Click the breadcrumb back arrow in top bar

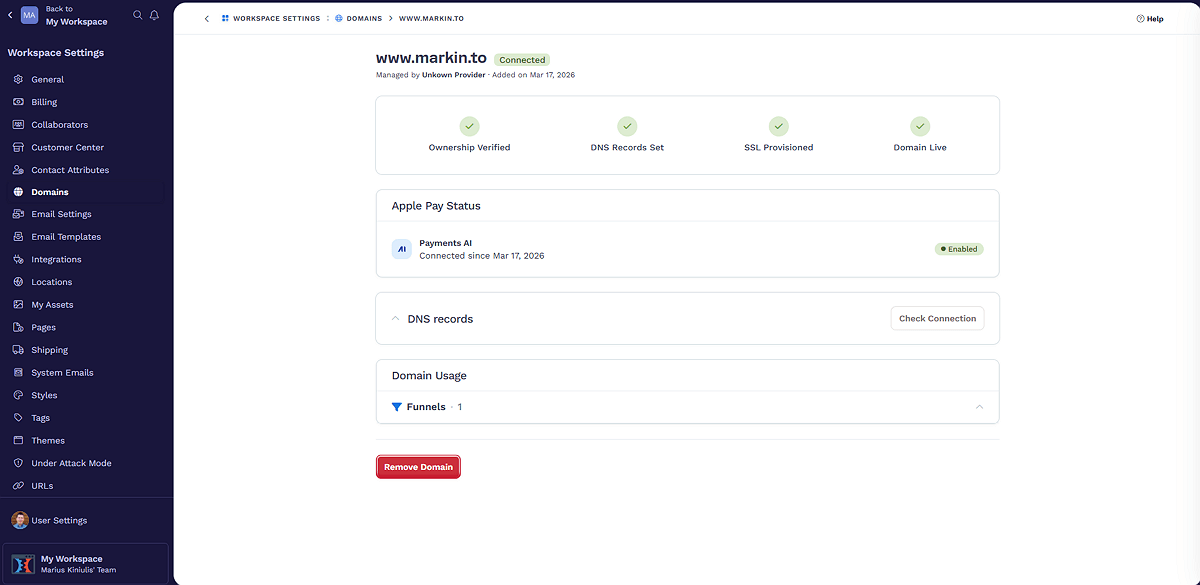[x=207, y=19]
